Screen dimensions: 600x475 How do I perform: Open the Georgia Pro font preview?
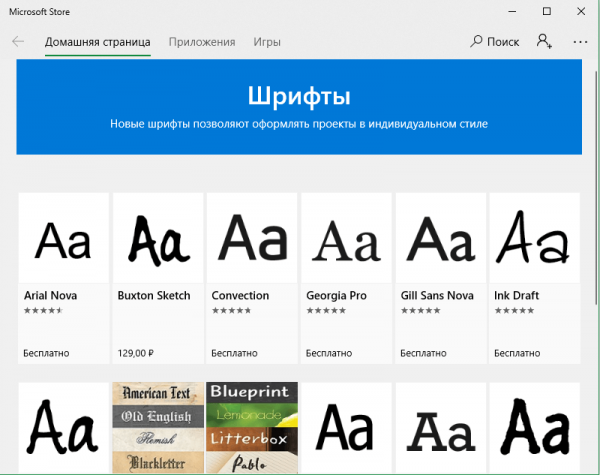(346, 238)
